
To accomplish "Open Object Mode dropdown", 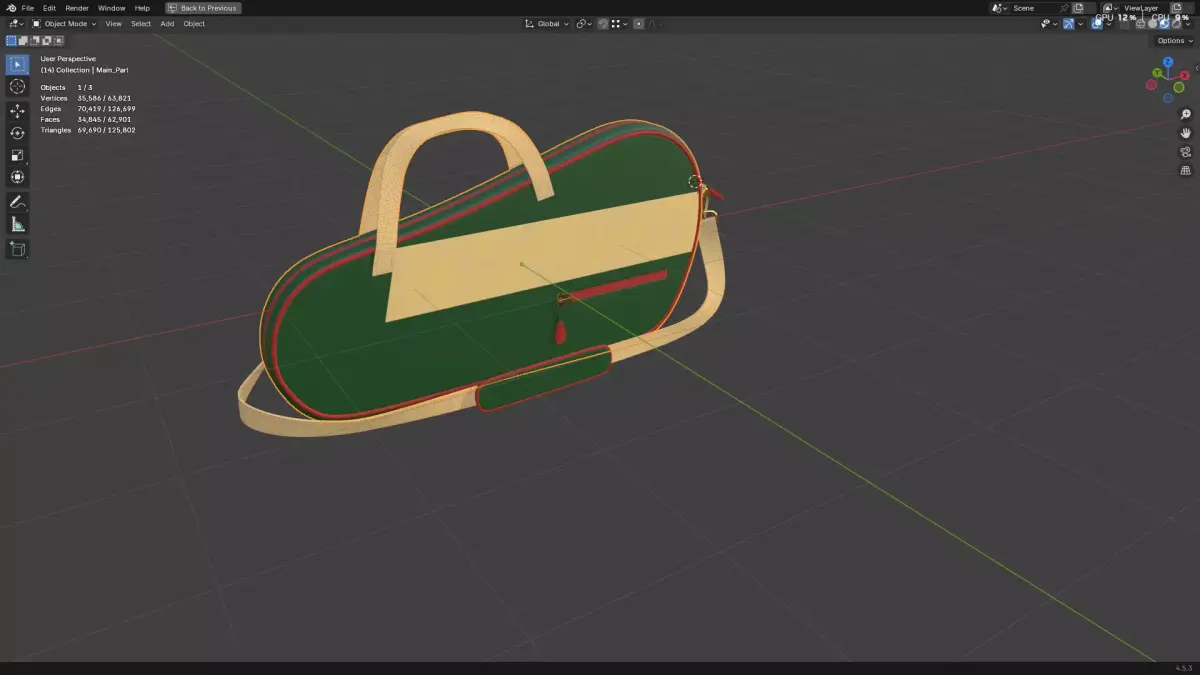I will [64, 24].
